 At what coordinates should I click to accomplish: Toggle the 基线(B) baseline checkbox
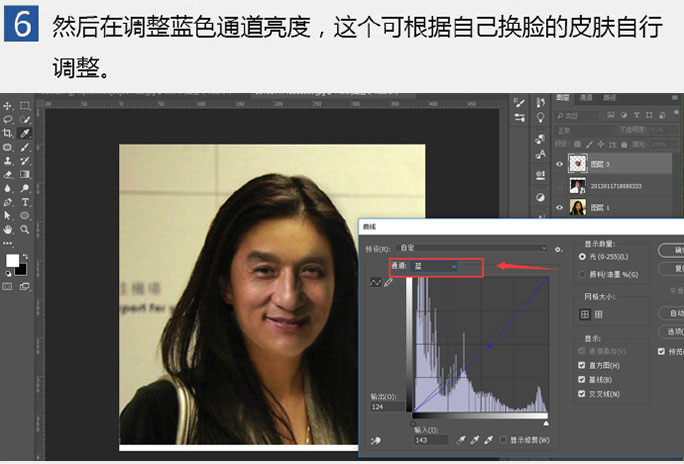click(581, 379)
